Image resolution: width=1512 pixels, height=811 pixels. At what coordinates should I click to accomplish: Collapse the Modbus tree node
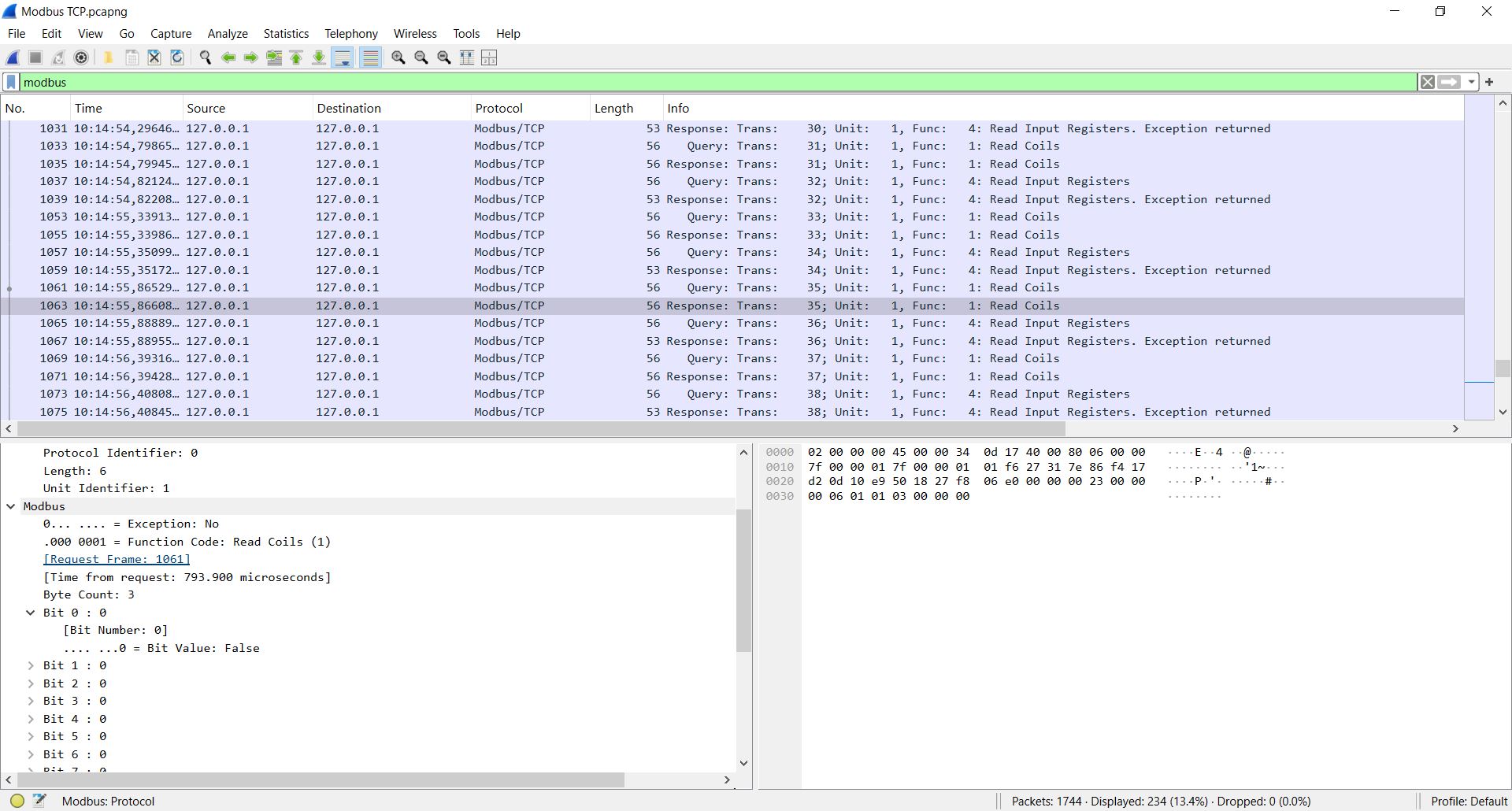pyautogui.click(x=10, y=506)
